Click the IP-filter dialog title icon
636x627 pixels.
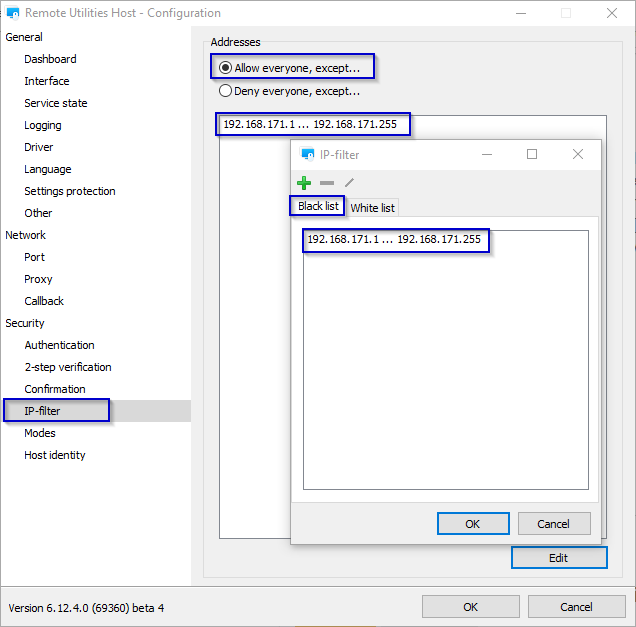pyautogui.click(x=307, y=155)
